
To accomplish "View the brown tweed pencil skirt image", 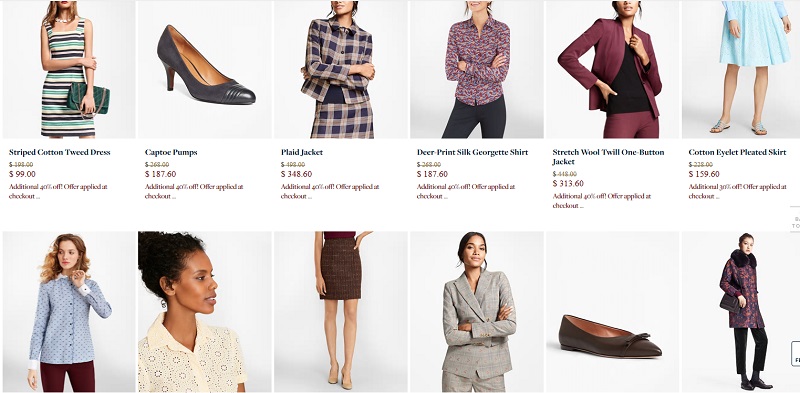I will (340, 312).
